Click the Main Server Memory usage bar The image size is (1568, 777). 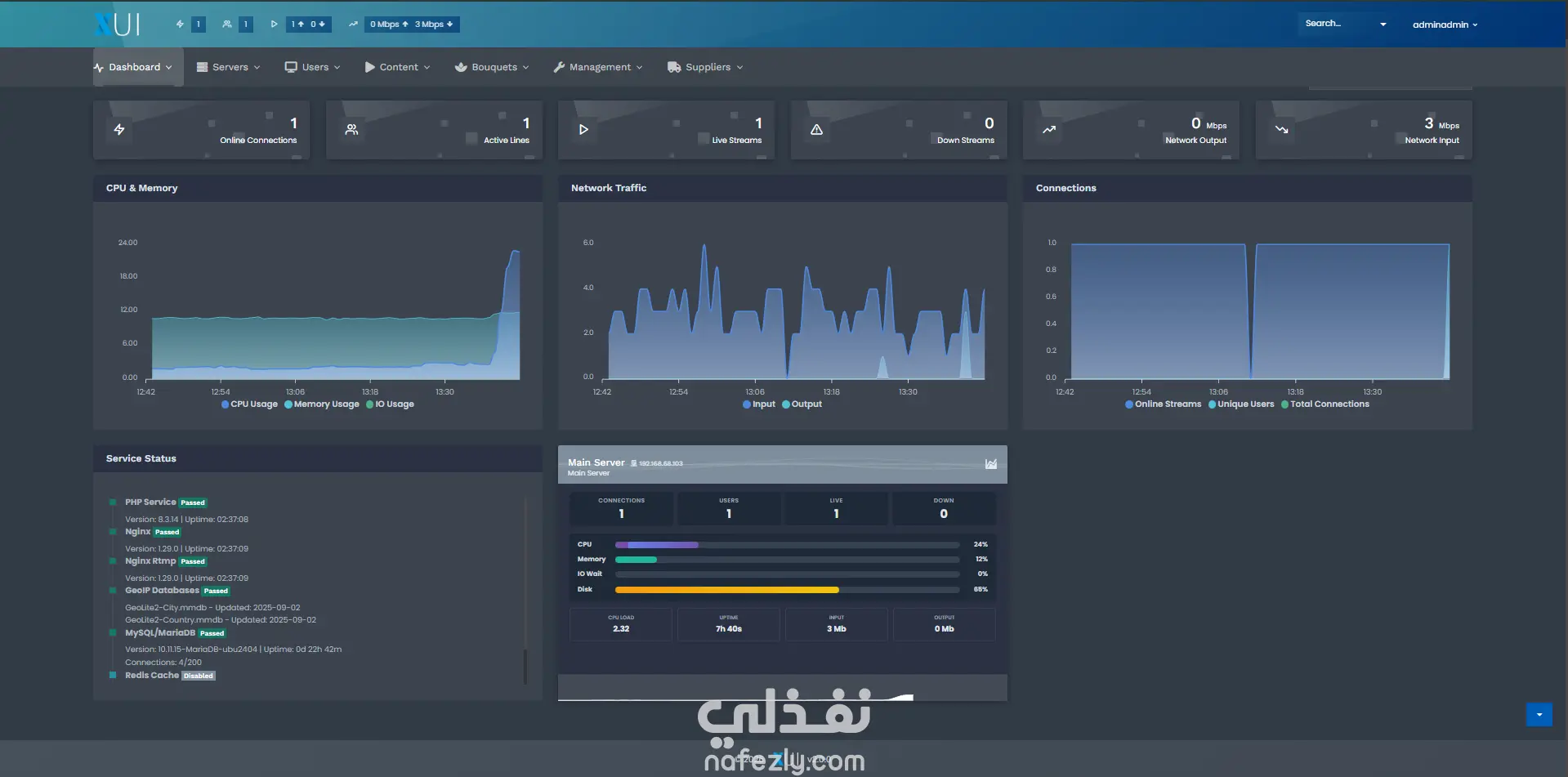[x=787, y=560]
